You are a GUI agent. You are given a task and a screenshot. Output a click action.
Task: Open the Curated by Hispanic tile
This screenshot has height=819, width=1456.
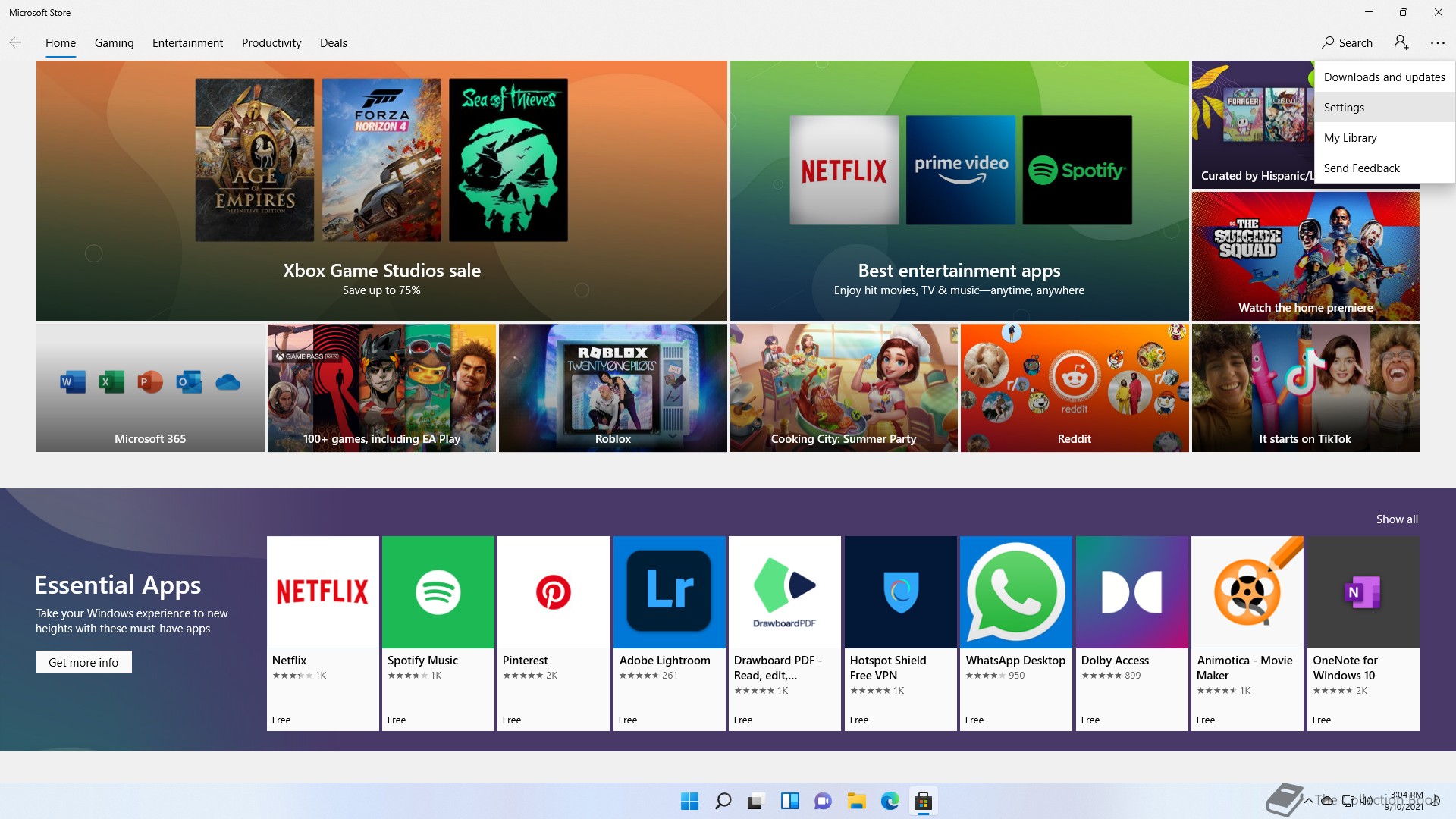(x=1253, y=125)
